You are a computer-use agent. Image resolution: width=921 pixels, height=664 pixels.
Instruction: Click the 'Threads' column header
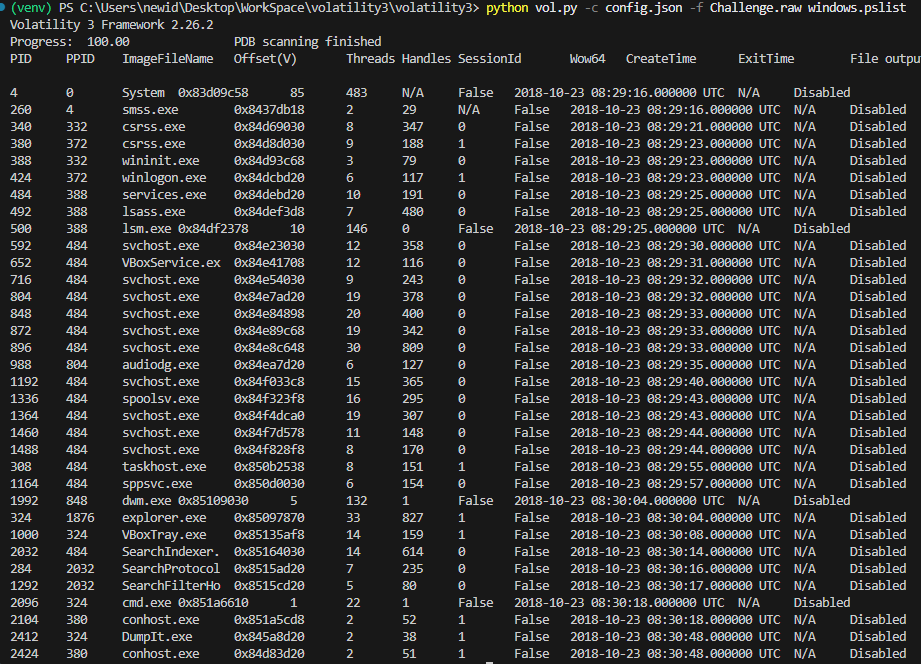pyautogui.click(x=371, y=59)
